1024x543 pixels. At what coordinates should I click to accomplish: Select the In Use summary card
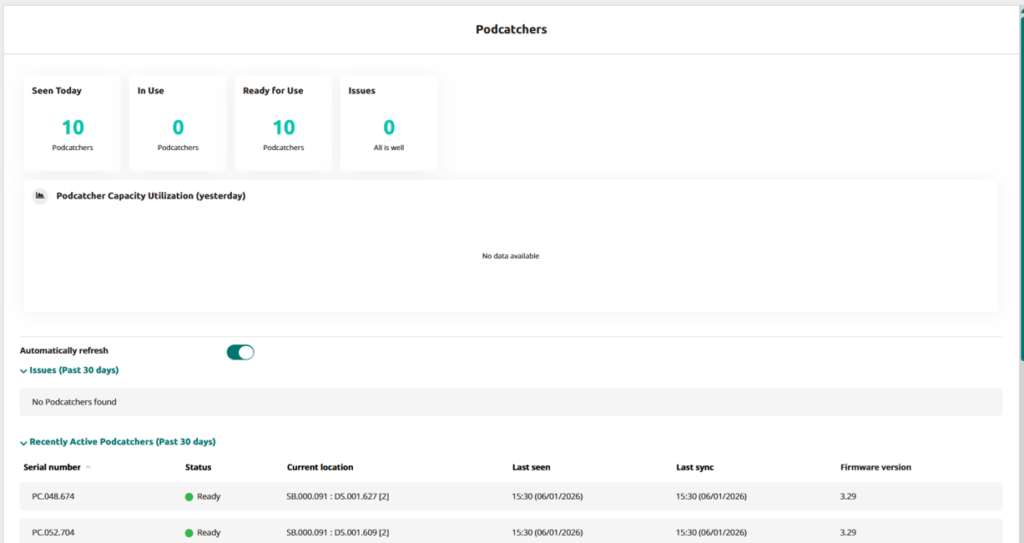pos(178,122)
